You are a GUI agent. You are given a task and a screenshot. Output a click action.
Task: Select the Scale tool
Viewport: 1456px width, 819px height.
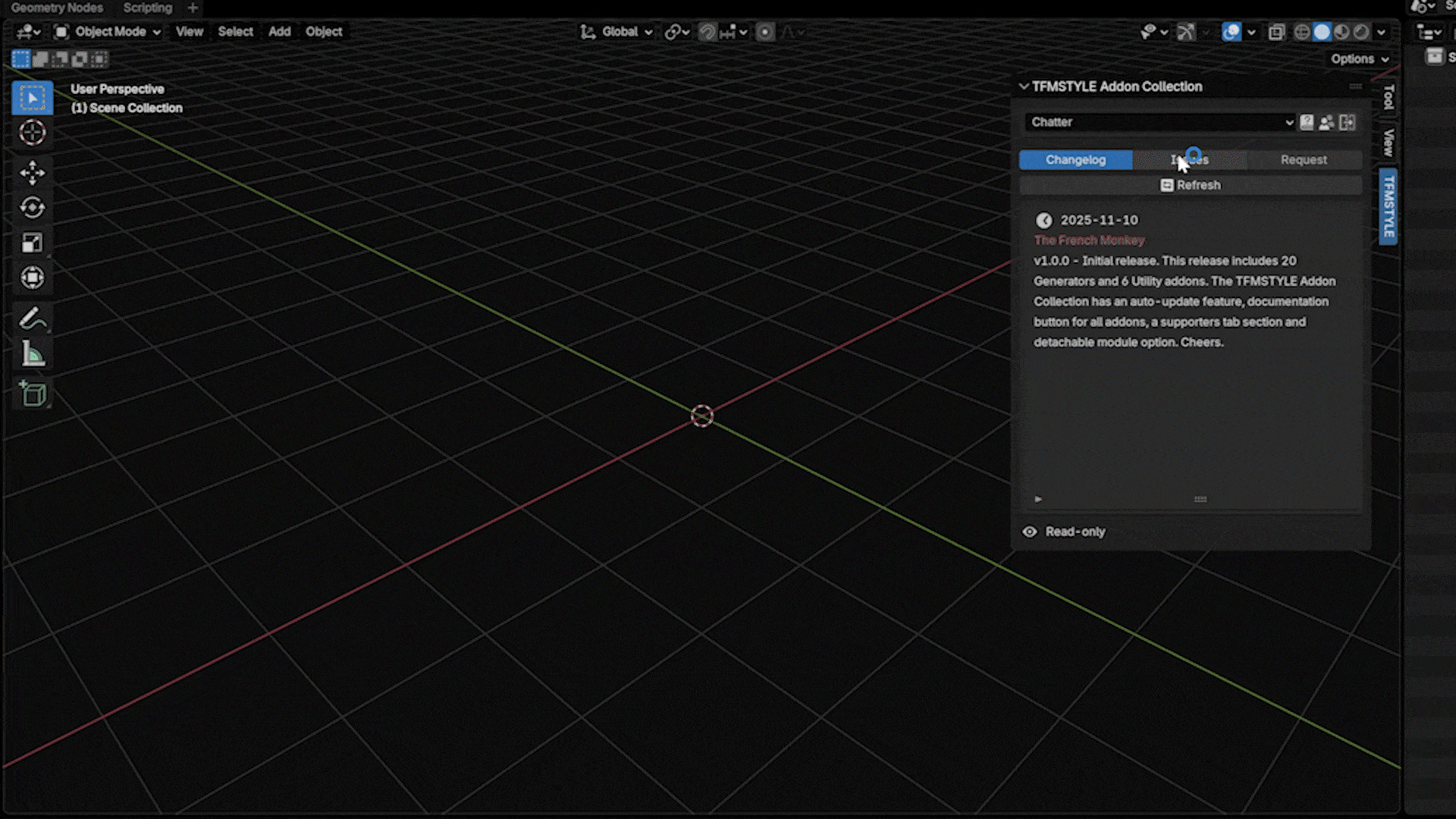[x=32, y=243]
